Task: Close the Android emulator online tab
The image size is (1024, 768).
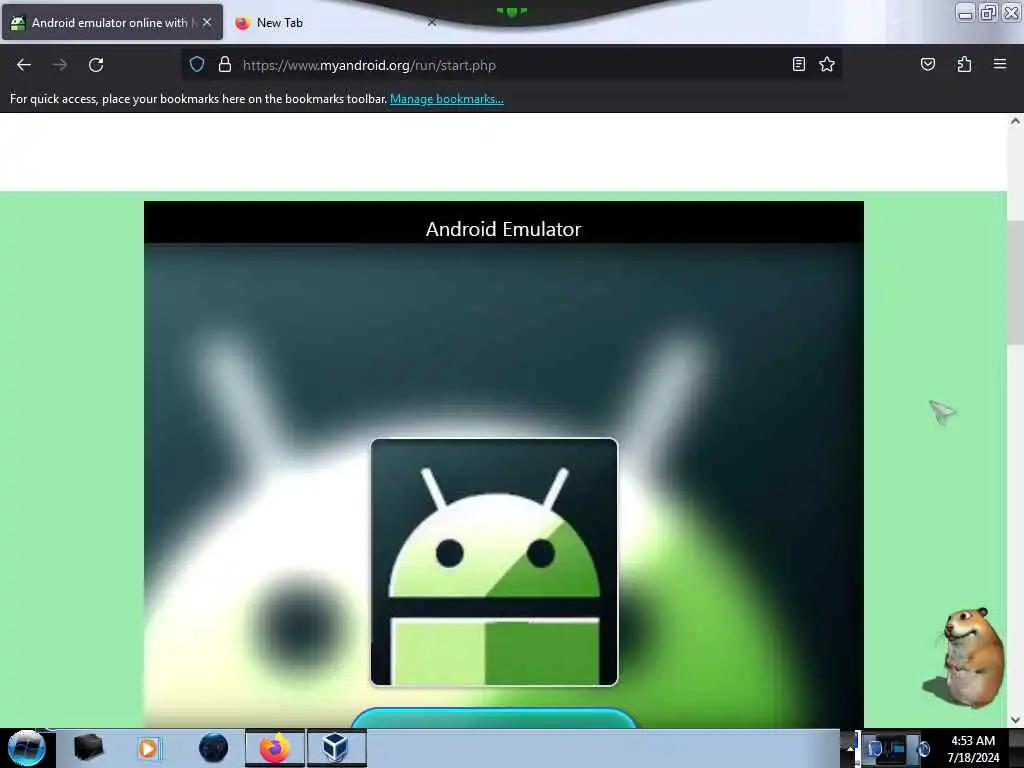Action: [x=206, y=22]
